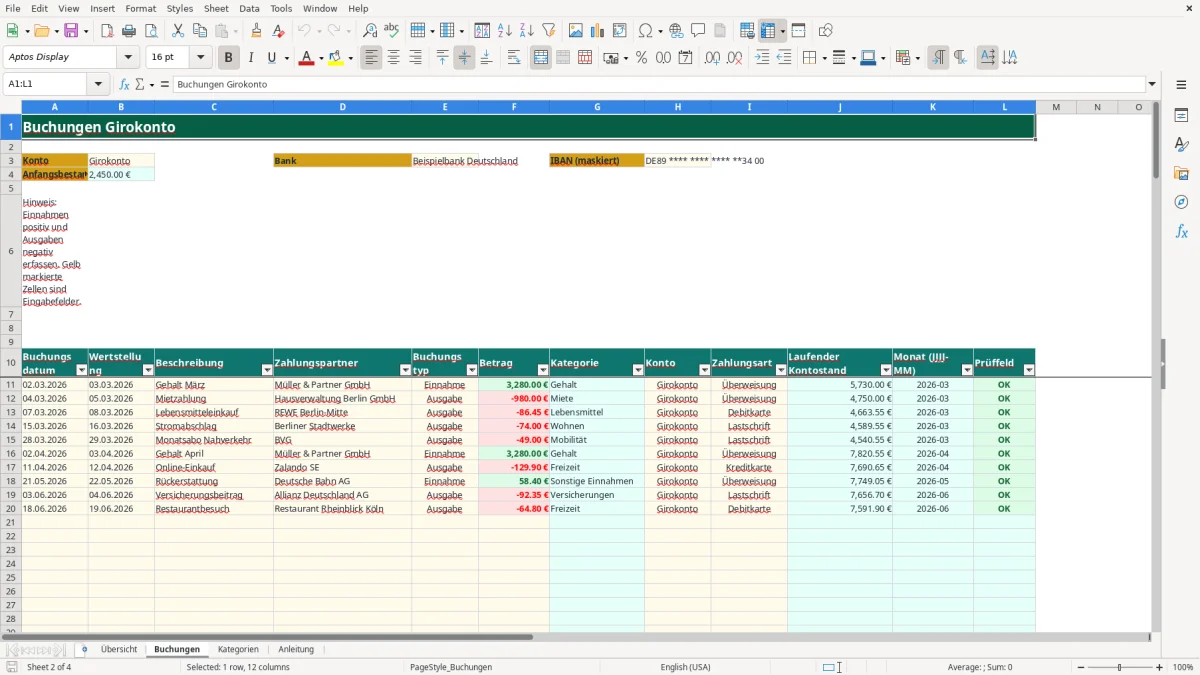This screenshot has width=1200, height=675.
Task: Toggle Center Vertically alignment
Action: point(464,58)
